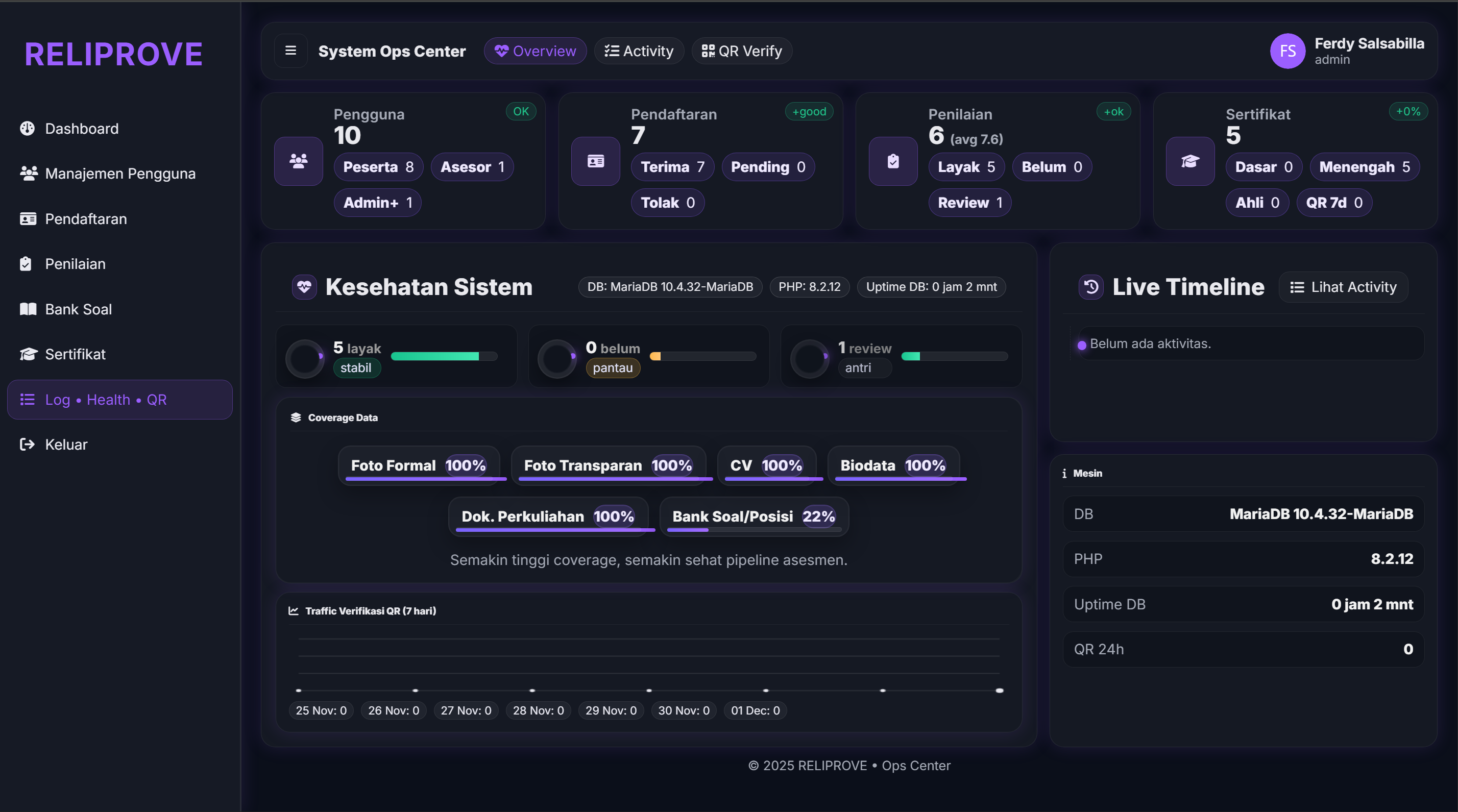Click the Kesehatan Sistem heartbeat icon
The width and height of the screenshot is (1458, 812).
(x=304, y=287)
